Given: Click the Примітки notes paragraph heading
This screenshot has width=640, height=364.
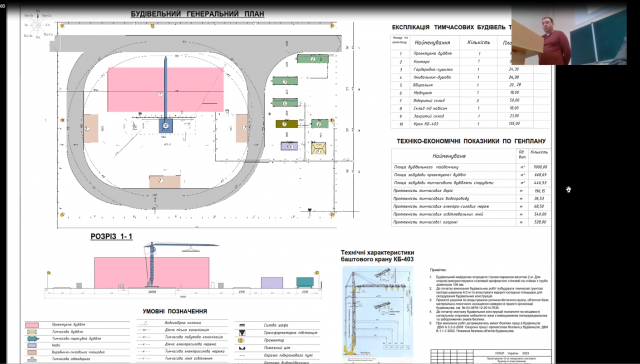Looking at the screenshot, I should (438, 270).
